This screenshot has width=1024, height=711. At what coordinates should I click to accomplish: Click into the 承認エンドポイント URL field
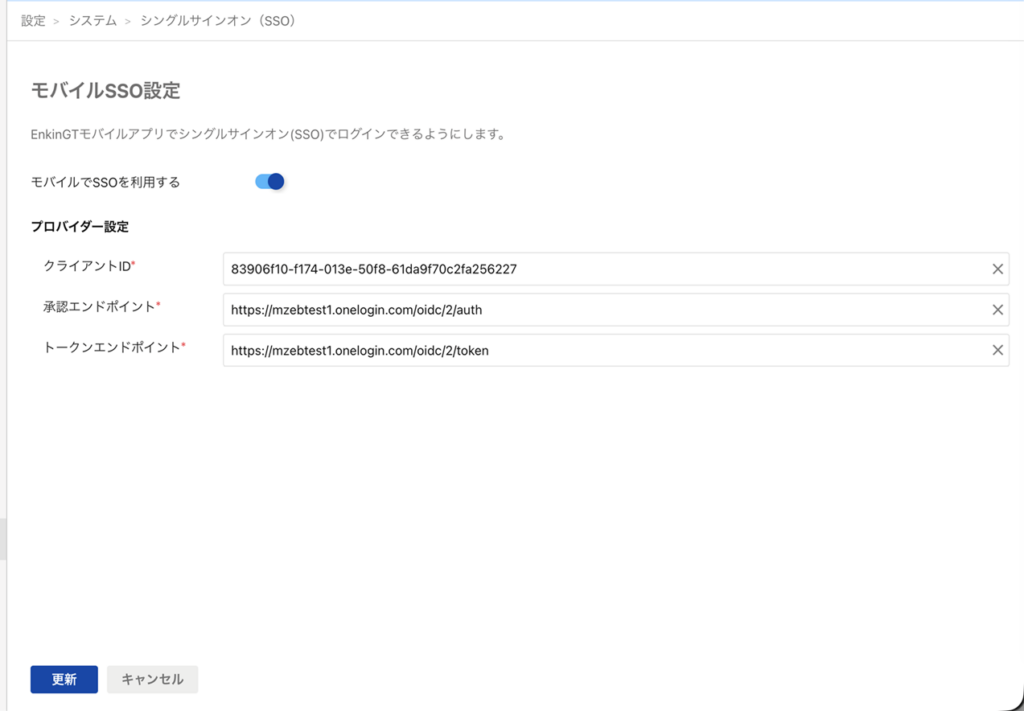(600, 310)
